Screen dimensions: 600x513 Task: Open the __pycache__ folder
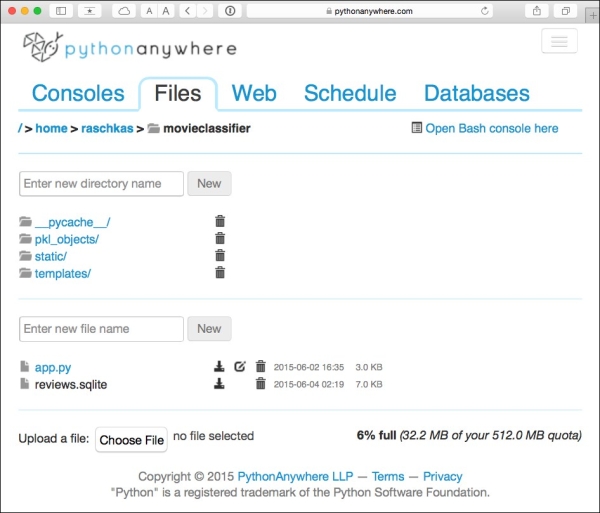pos(72,222)
